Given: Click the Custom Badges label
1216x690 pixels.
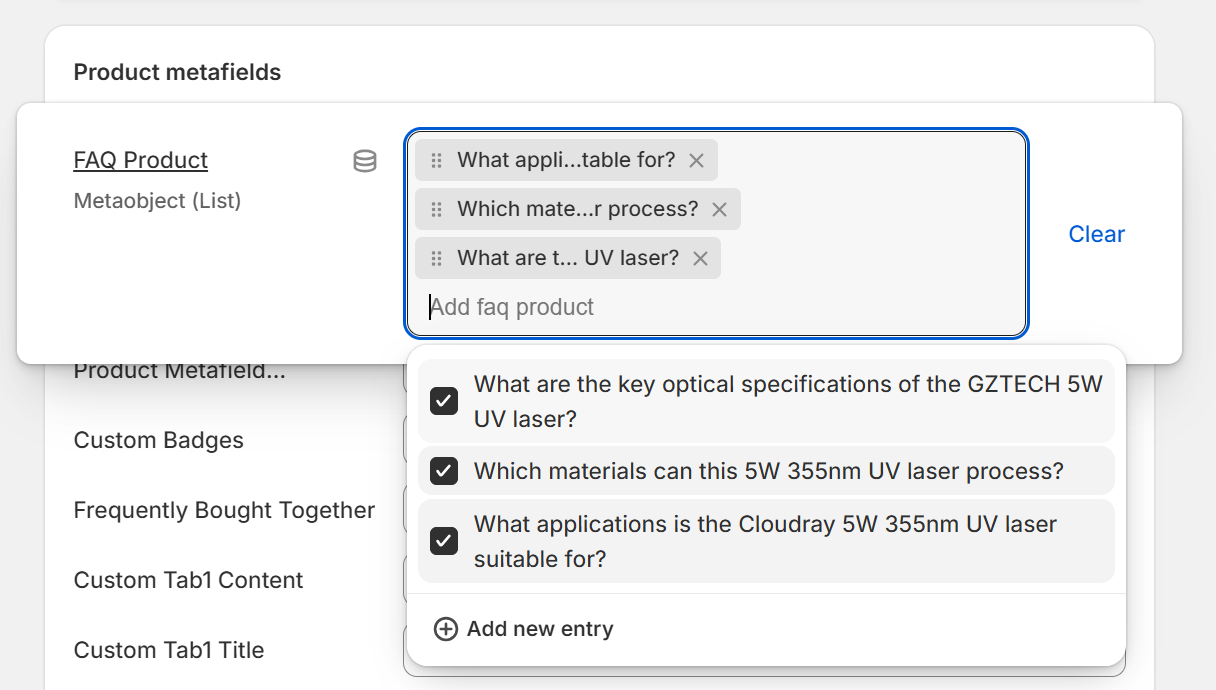Looking at the screenshot, I should pos(159,440).
